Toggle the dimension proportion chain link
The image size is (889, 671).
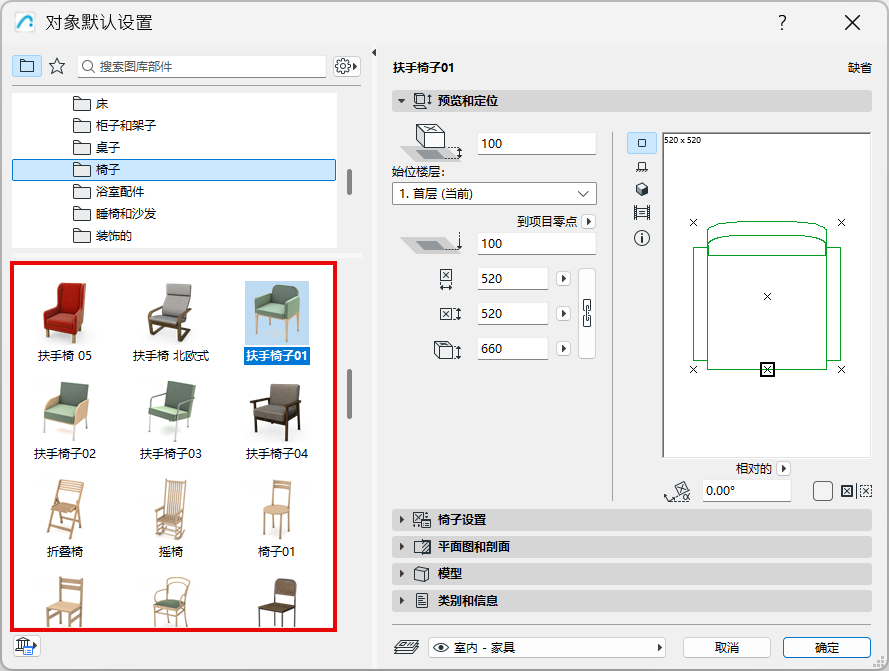tap(587, 313)
